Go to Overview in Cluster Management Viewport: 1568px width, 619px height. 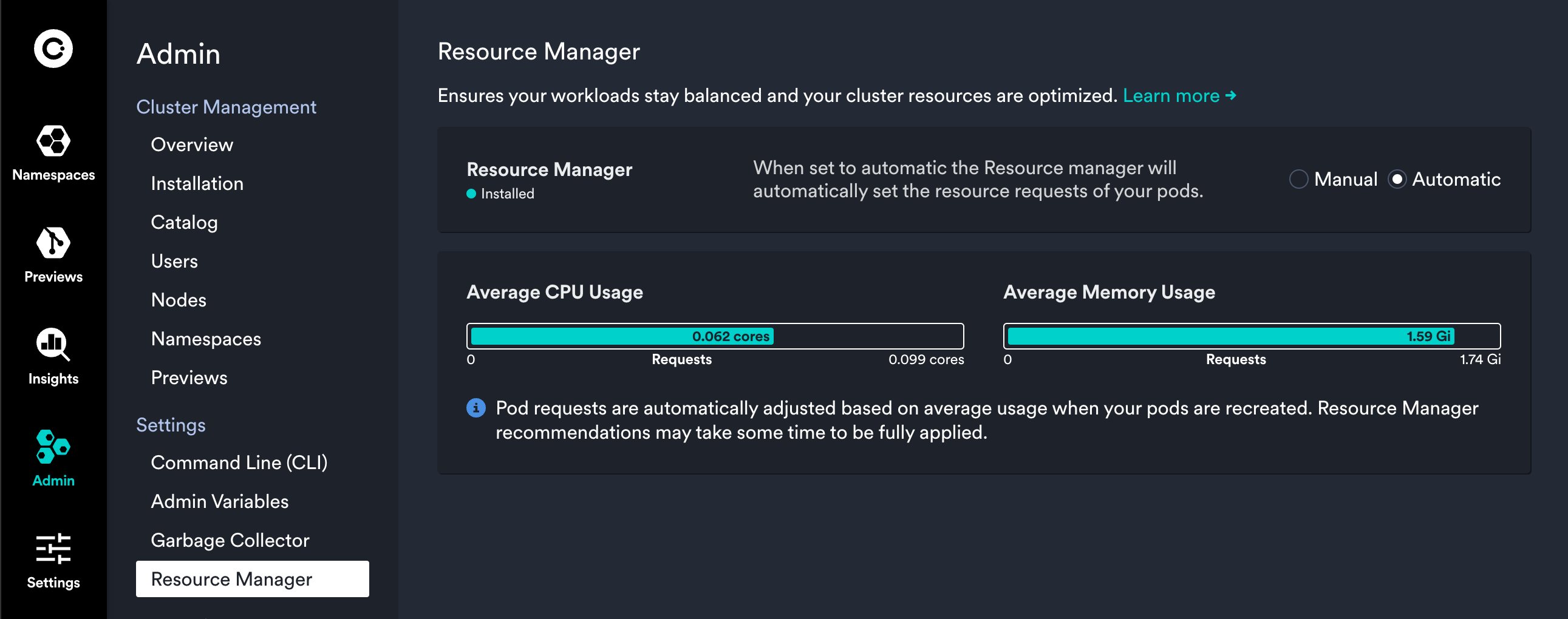[x=192, y=144]
